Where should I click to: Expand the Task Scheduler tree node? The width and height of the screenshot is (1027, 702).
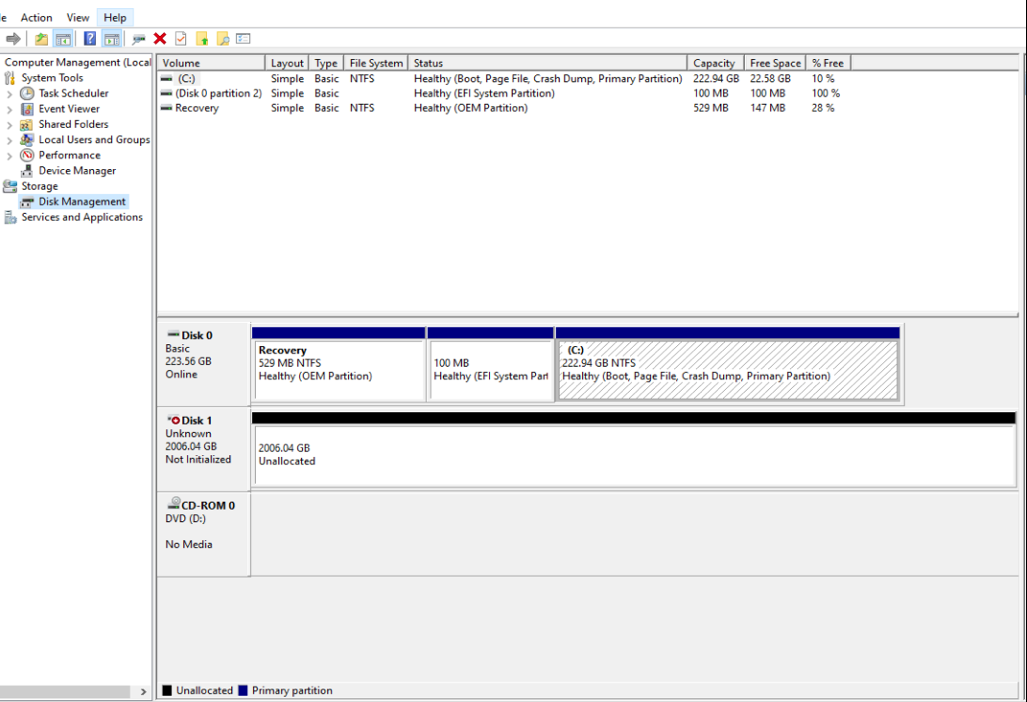[10, 94]
